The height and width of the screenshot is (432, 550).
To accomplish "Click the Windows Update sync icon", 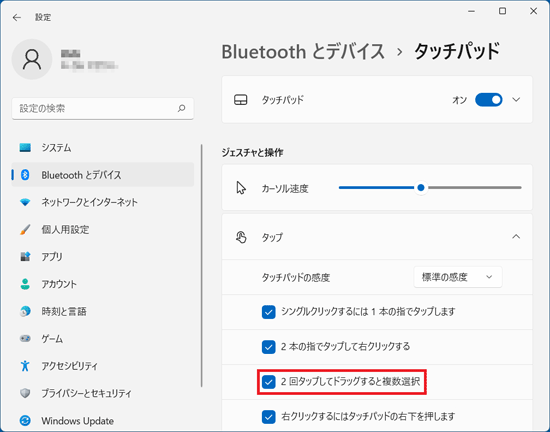I will (x=25, y=420).
